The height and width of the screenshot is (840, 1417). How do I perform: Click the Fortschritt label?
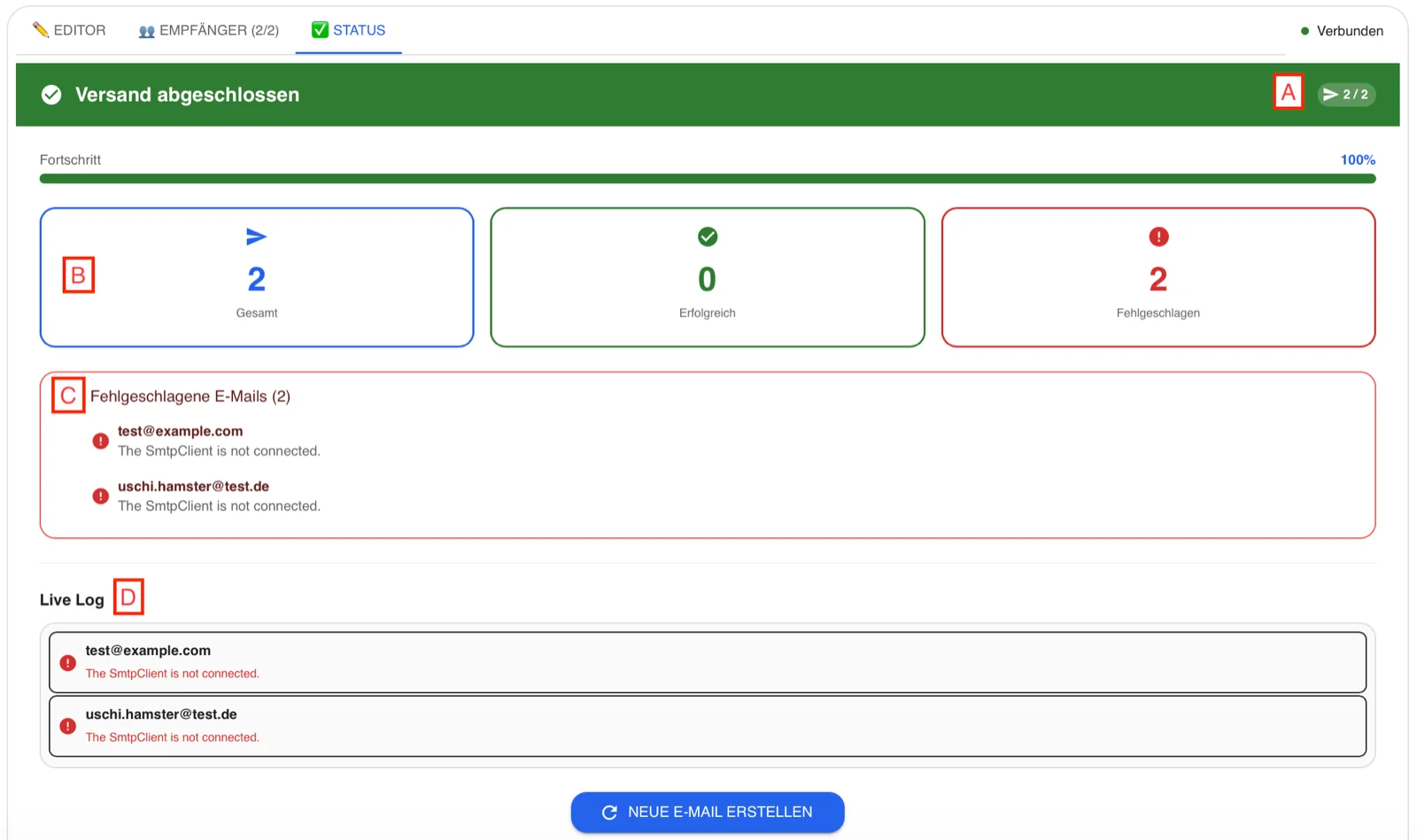70,160
